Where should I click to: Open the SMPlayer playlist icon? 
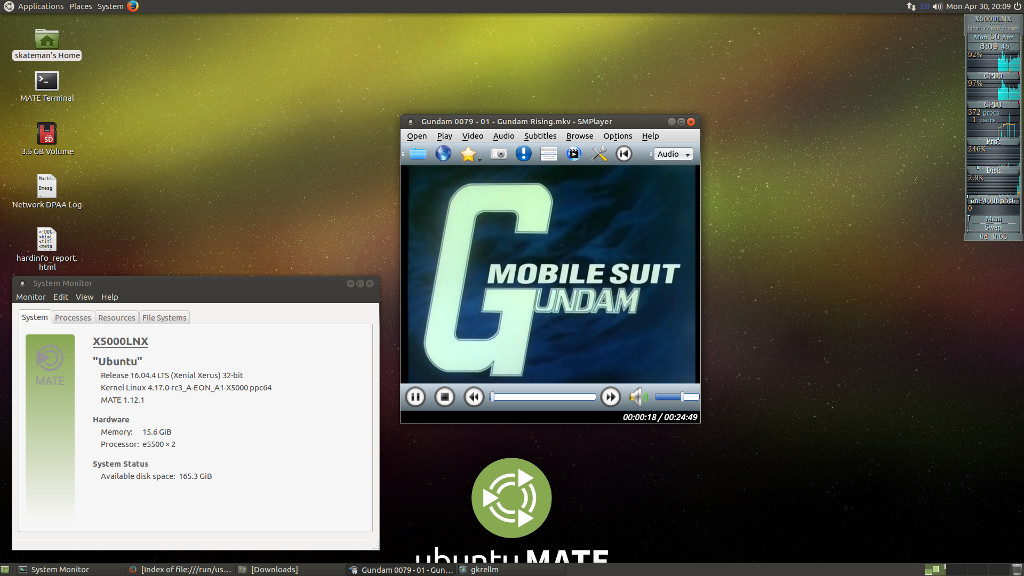[x=549, y=154]
